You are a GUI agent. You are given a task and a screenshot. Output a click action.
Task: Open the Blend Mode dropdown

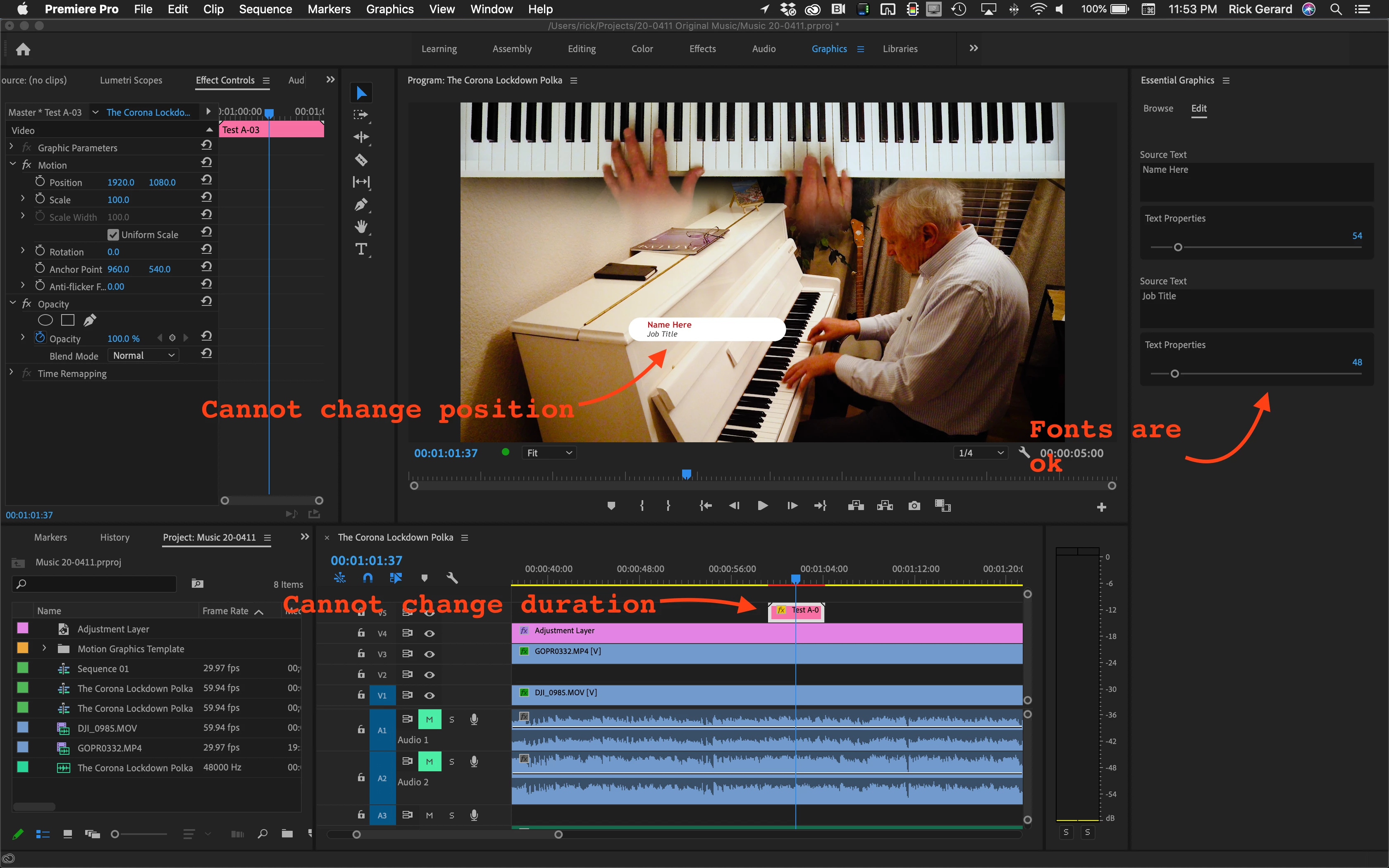(143, 356)
